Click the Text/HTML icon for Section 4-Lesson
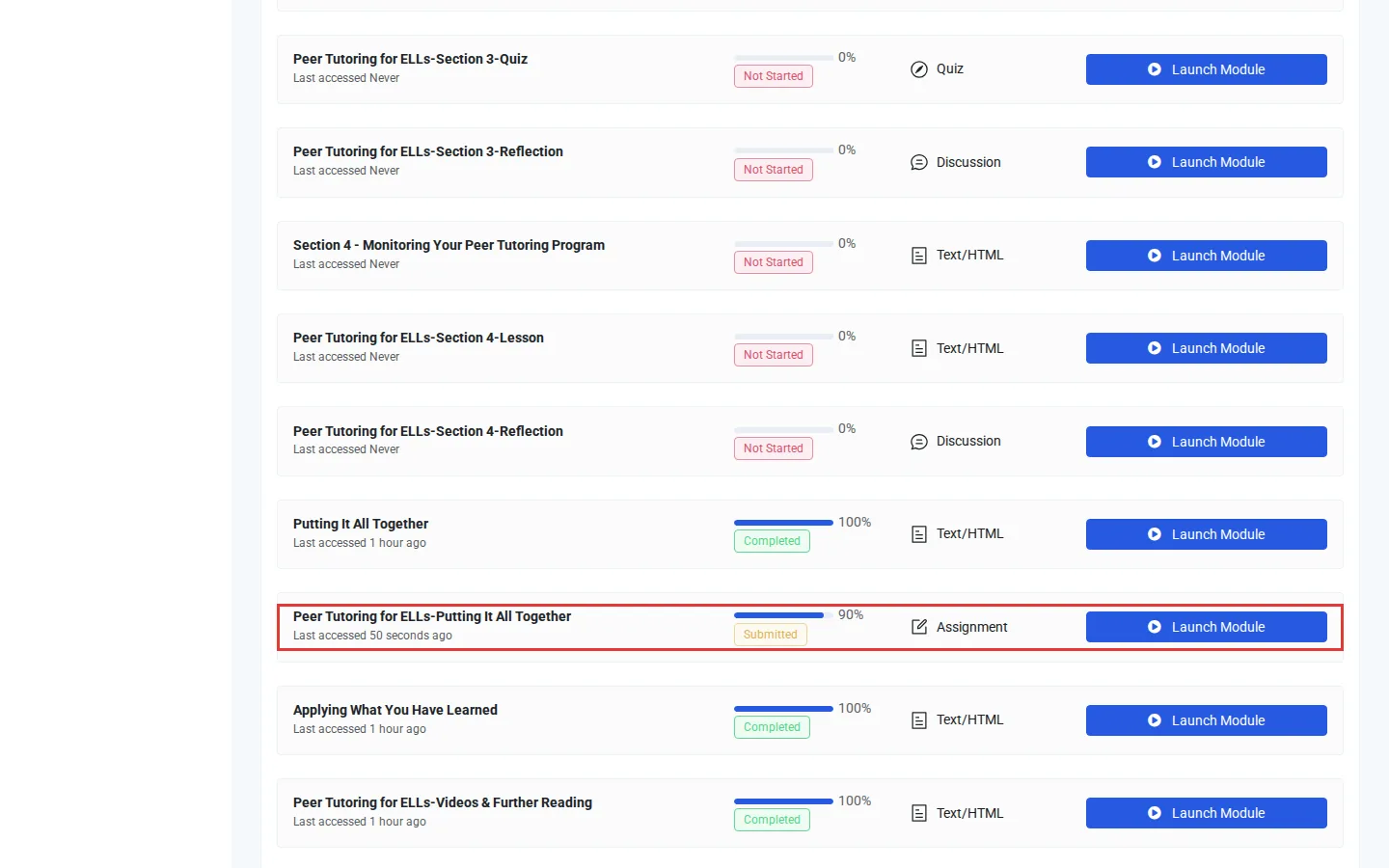This screenshot has height=868, width=1389. (x=919, y=348)
